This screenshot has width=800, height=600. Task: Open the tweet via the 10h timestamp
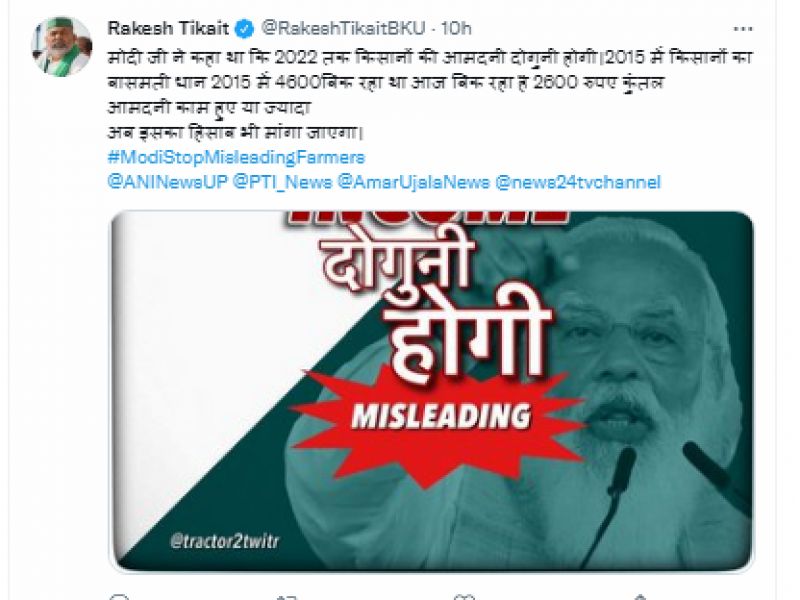456,29
